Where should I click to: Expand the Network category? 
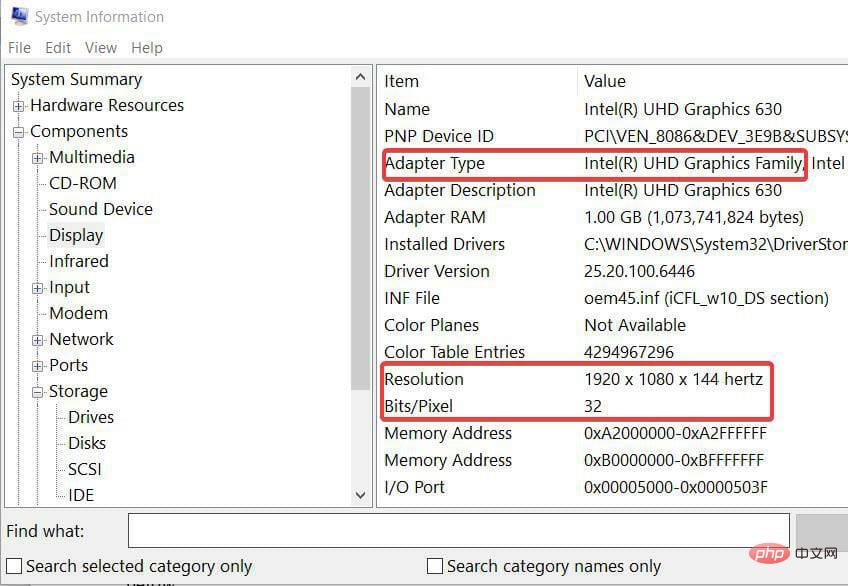click(x=38, y=339)
